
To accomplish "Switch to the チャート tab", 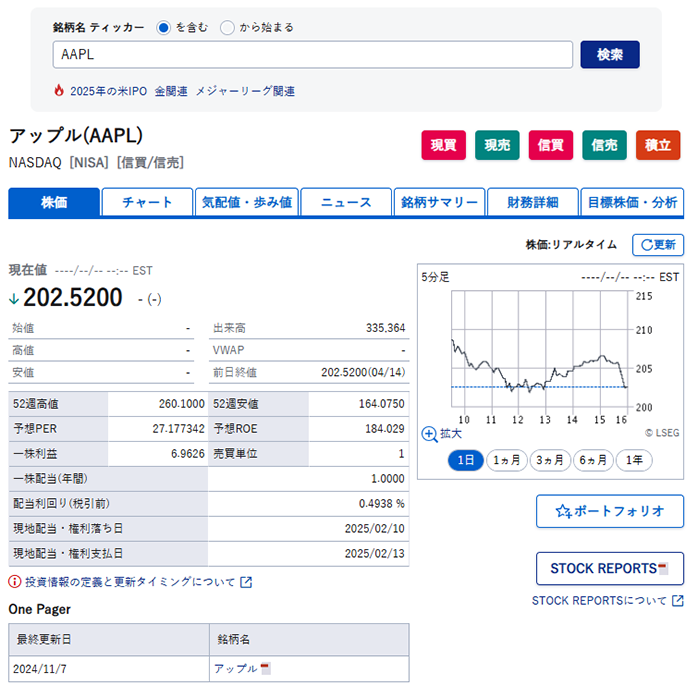I will [147, 202].
